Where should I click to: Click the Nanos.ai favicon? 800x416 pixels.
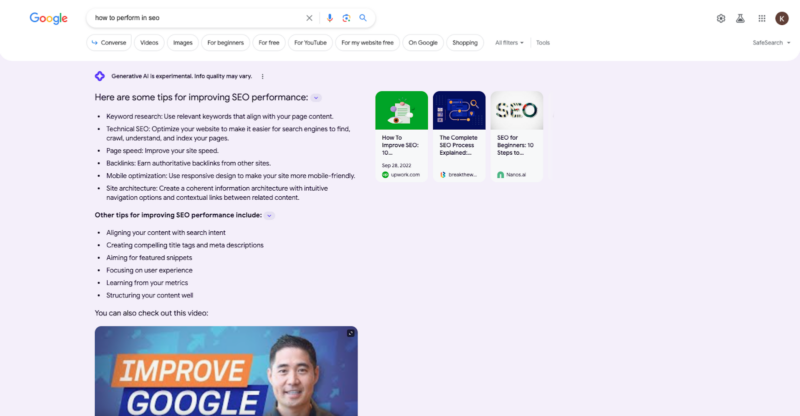501,175
